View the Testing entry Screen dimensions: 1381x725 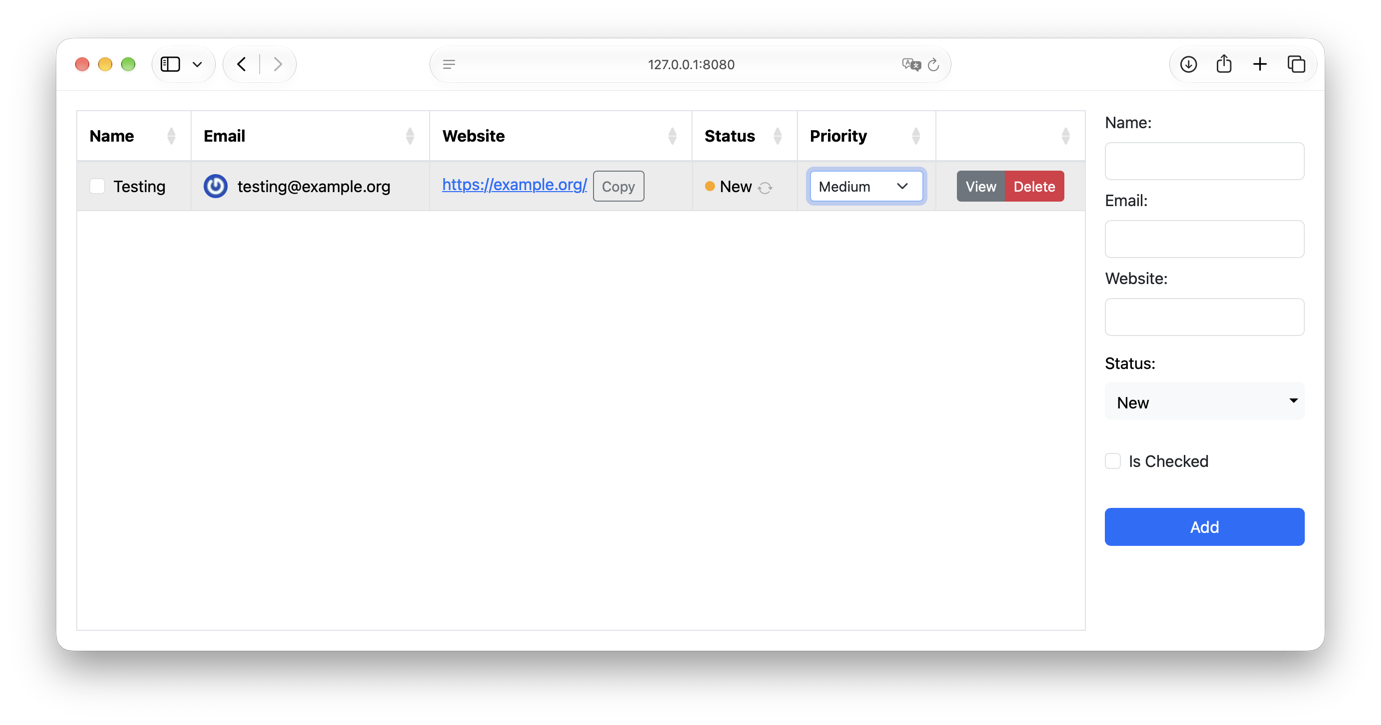click(x=981, y=186)
